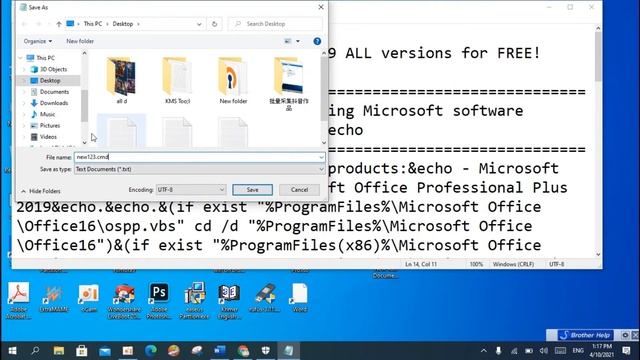Open File Explorer from the taskbar
This screenshot has width=640, height=360.
59,351
